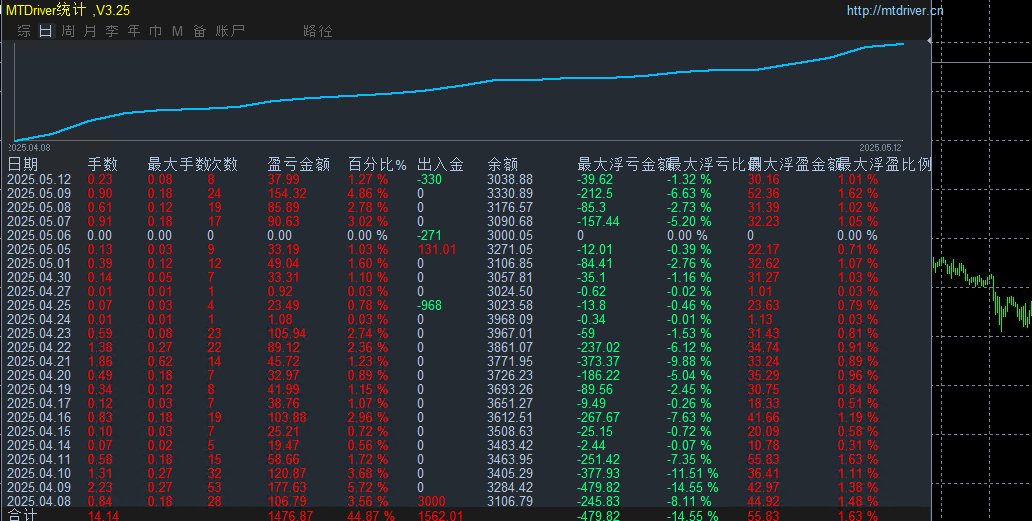Select the 2025.05.06 date cell
Image resolution: width=1032 pixels, height=521 pixels.
pos(39,236)
